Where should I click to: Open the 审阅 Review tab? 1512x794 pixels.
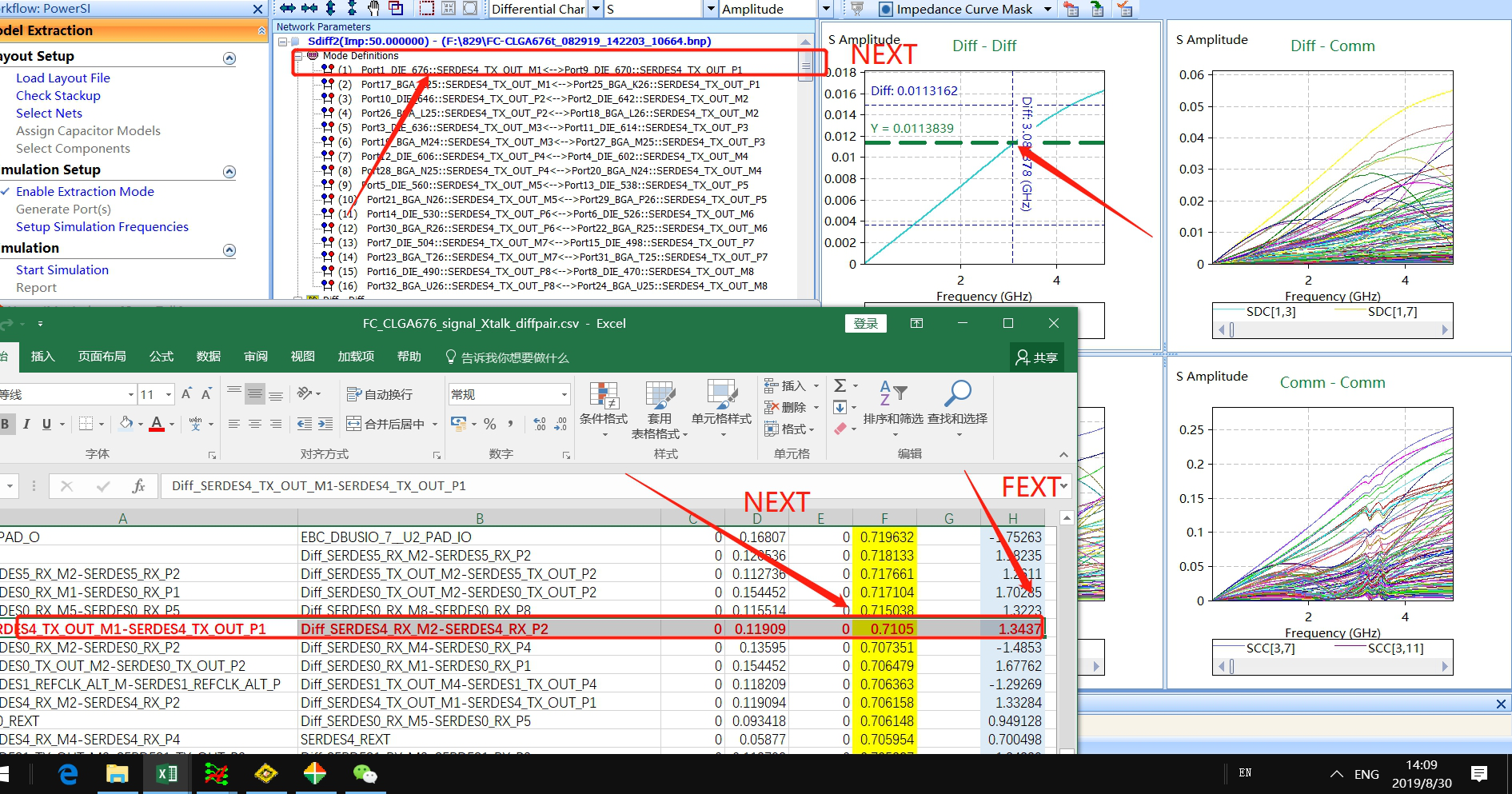[x=256, y=357]
